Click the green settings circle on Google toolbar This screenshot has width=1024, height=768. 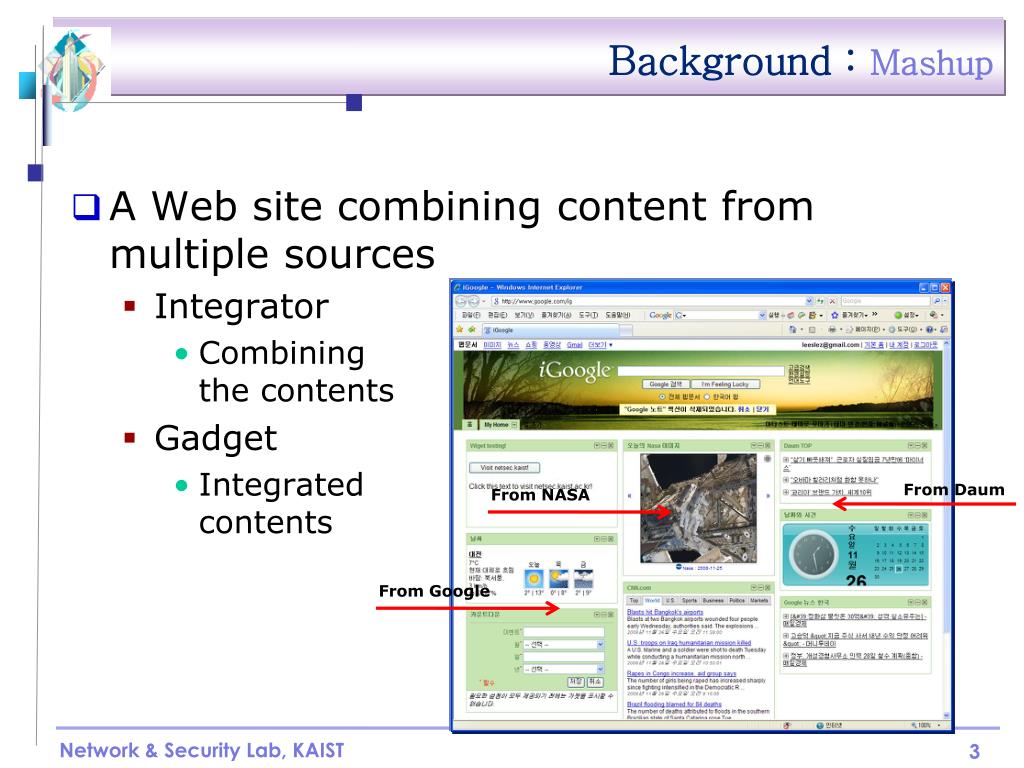click(899, 315)
